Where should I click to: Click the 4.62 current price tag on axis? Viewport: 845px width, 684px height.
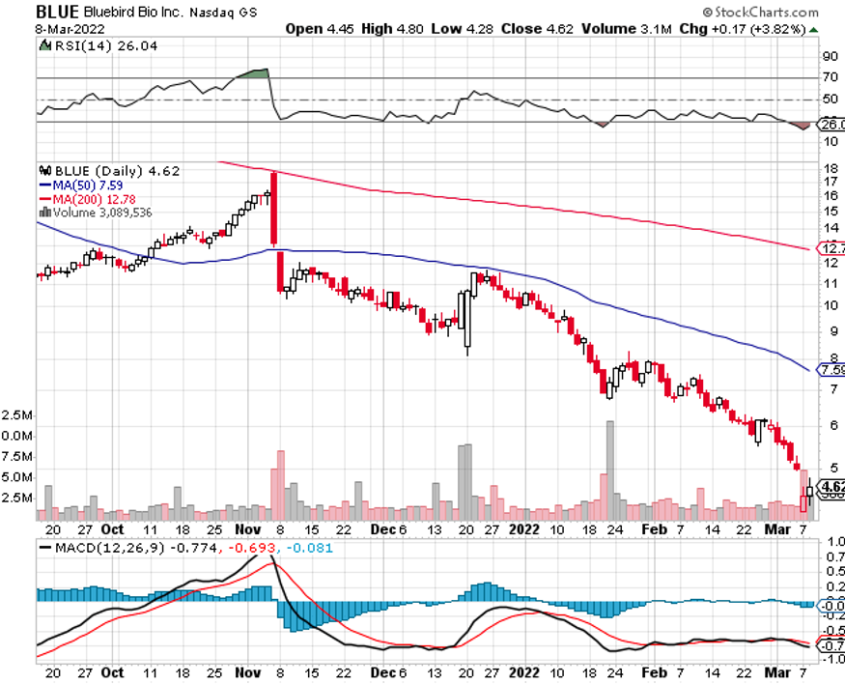[x=832, y=488]
